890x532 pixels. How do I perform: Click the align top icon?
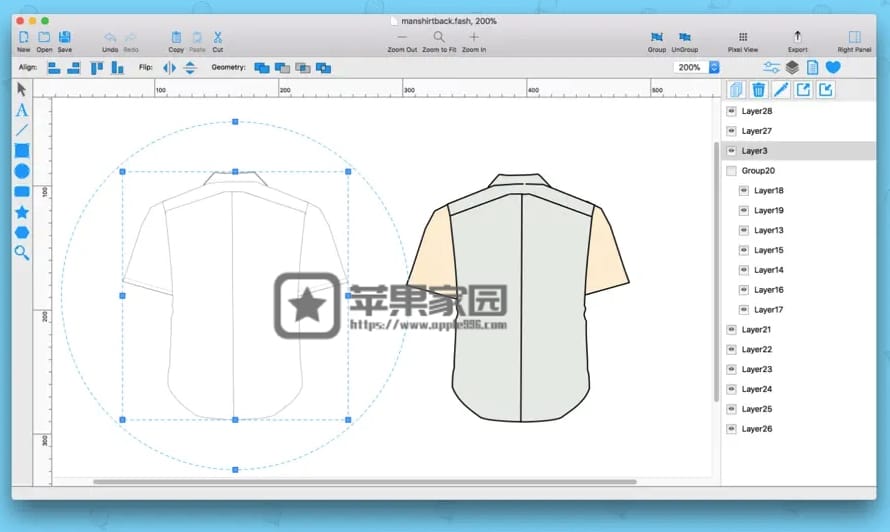(x=96, y=68)
